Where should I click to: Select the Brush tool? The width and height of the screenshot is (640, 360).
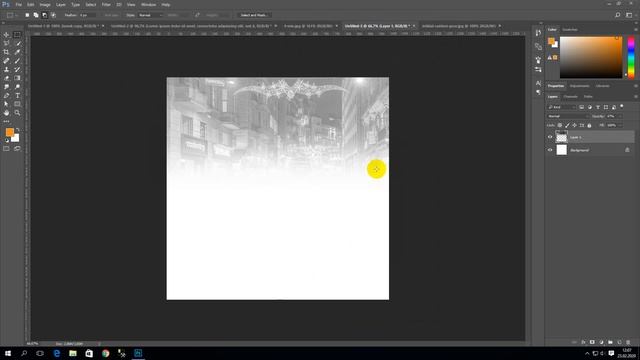tap(17, 61)
